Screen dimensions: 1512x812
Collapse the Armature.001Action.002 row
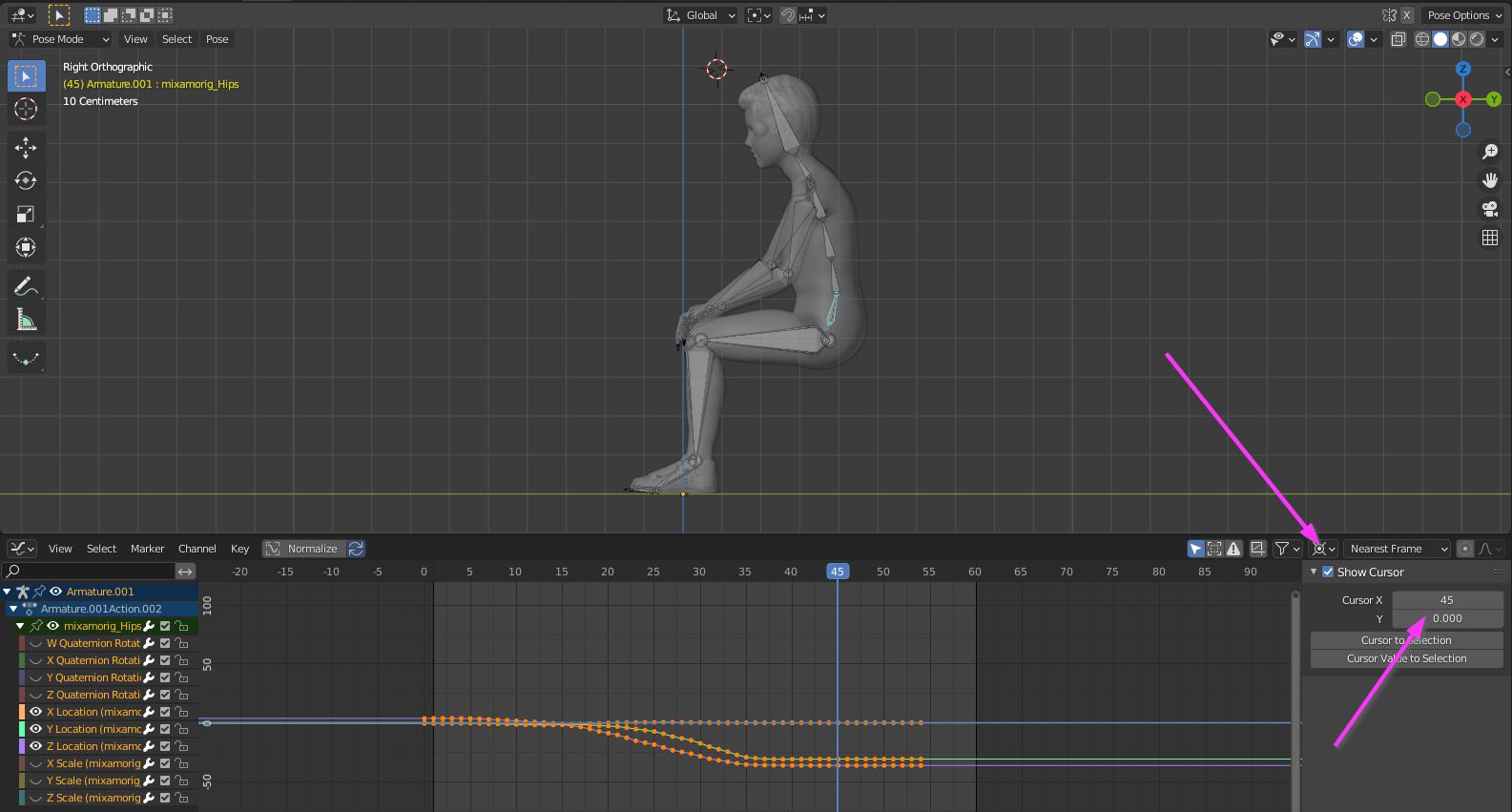(13, 609)
